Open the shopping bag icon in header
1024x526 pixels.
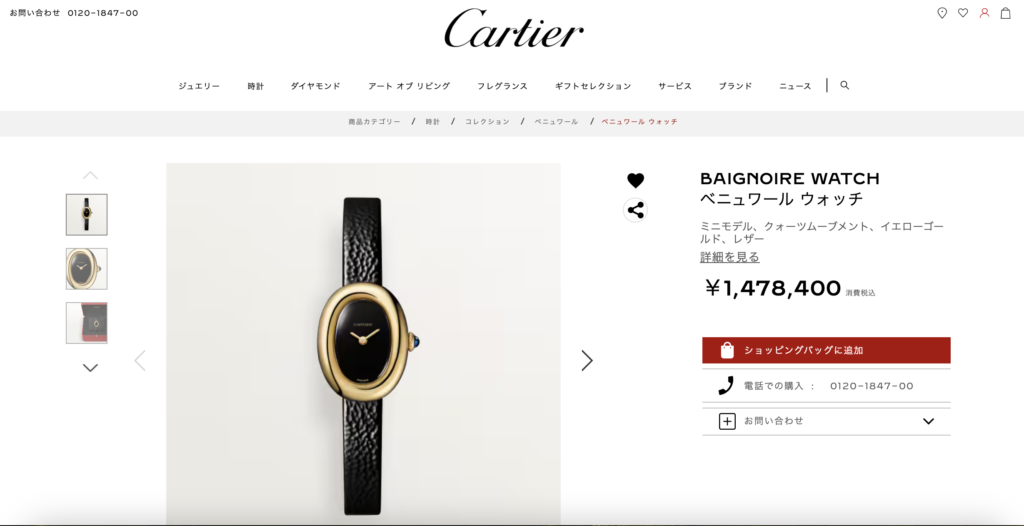(1006, 13)
